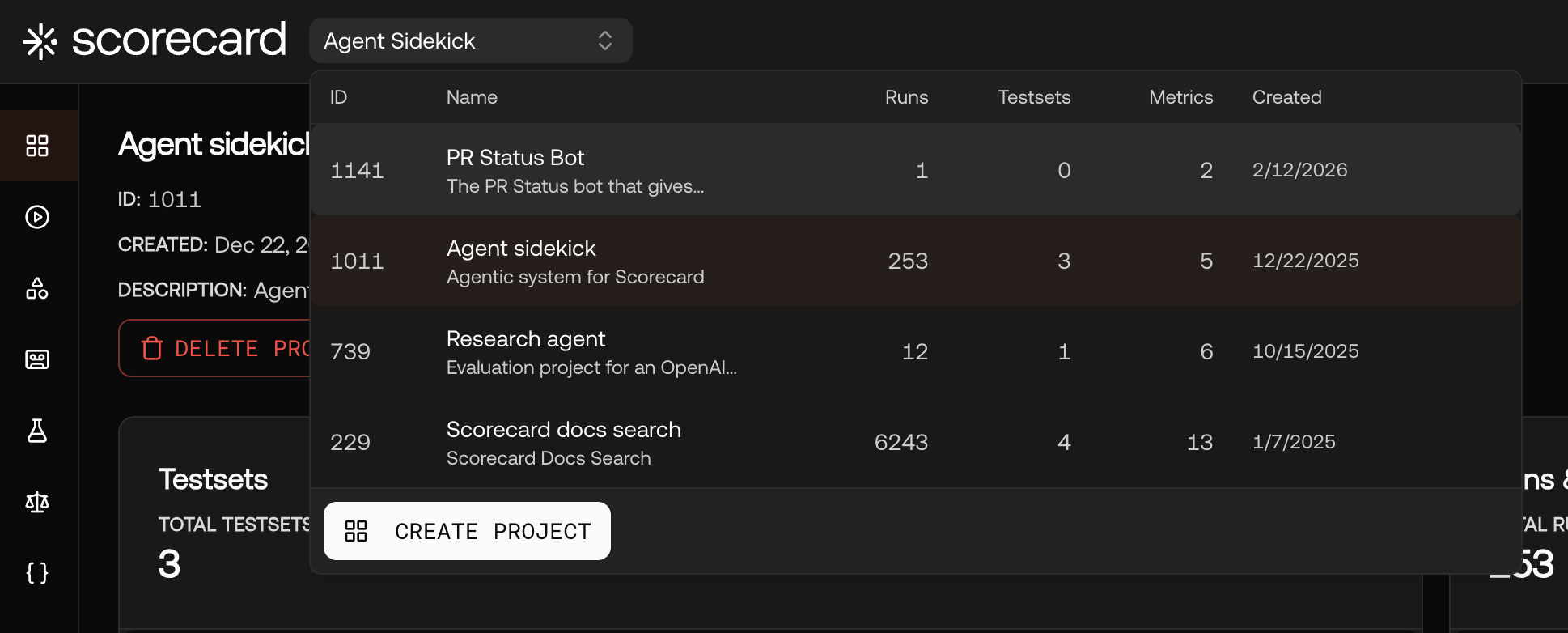The image size is (1568, 633).
Task: Click the grid icon inside Create Project
Action: (x=356, y=531)
